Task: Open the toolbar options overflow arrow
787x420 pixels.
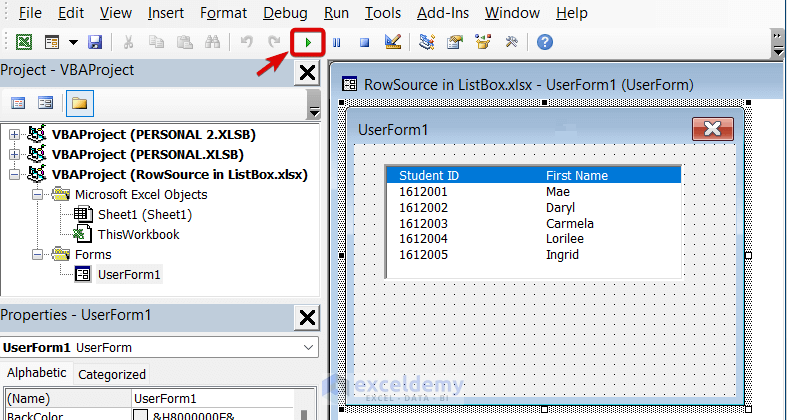Action: tap(778, 44)
